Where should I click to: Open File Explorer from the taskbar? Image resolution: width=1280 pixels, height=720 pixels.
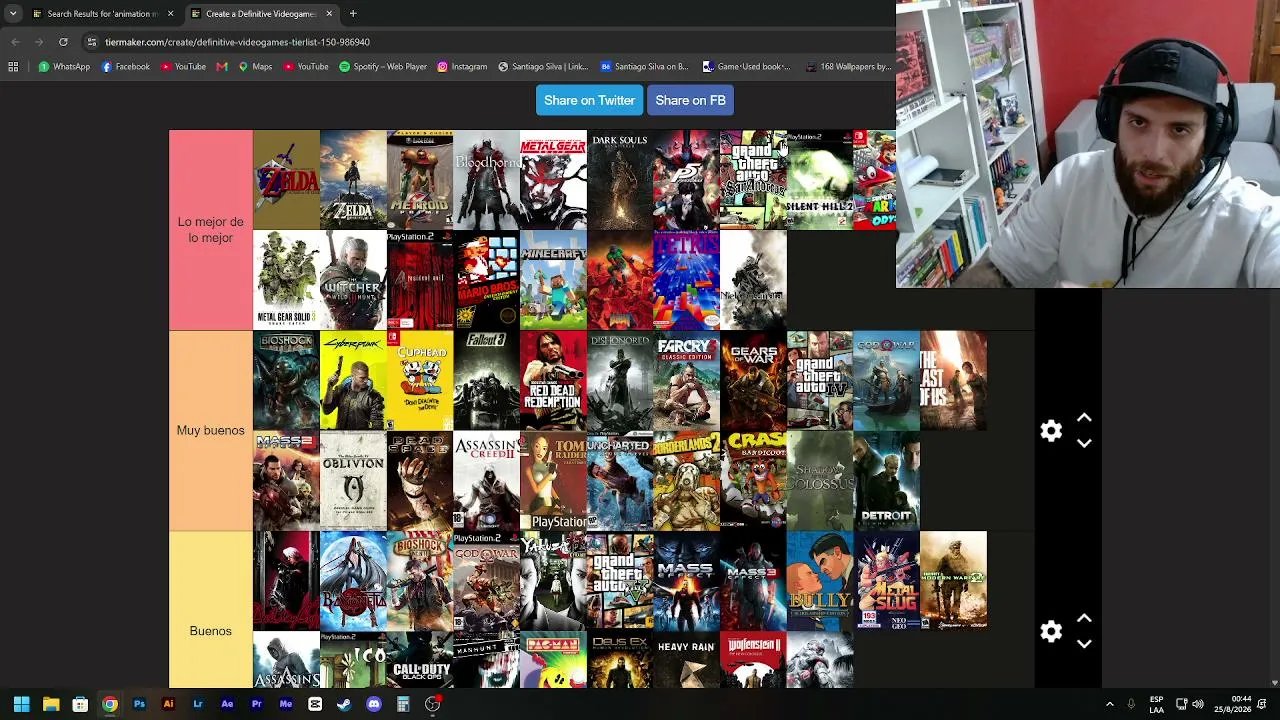click(x=51, y=704)
